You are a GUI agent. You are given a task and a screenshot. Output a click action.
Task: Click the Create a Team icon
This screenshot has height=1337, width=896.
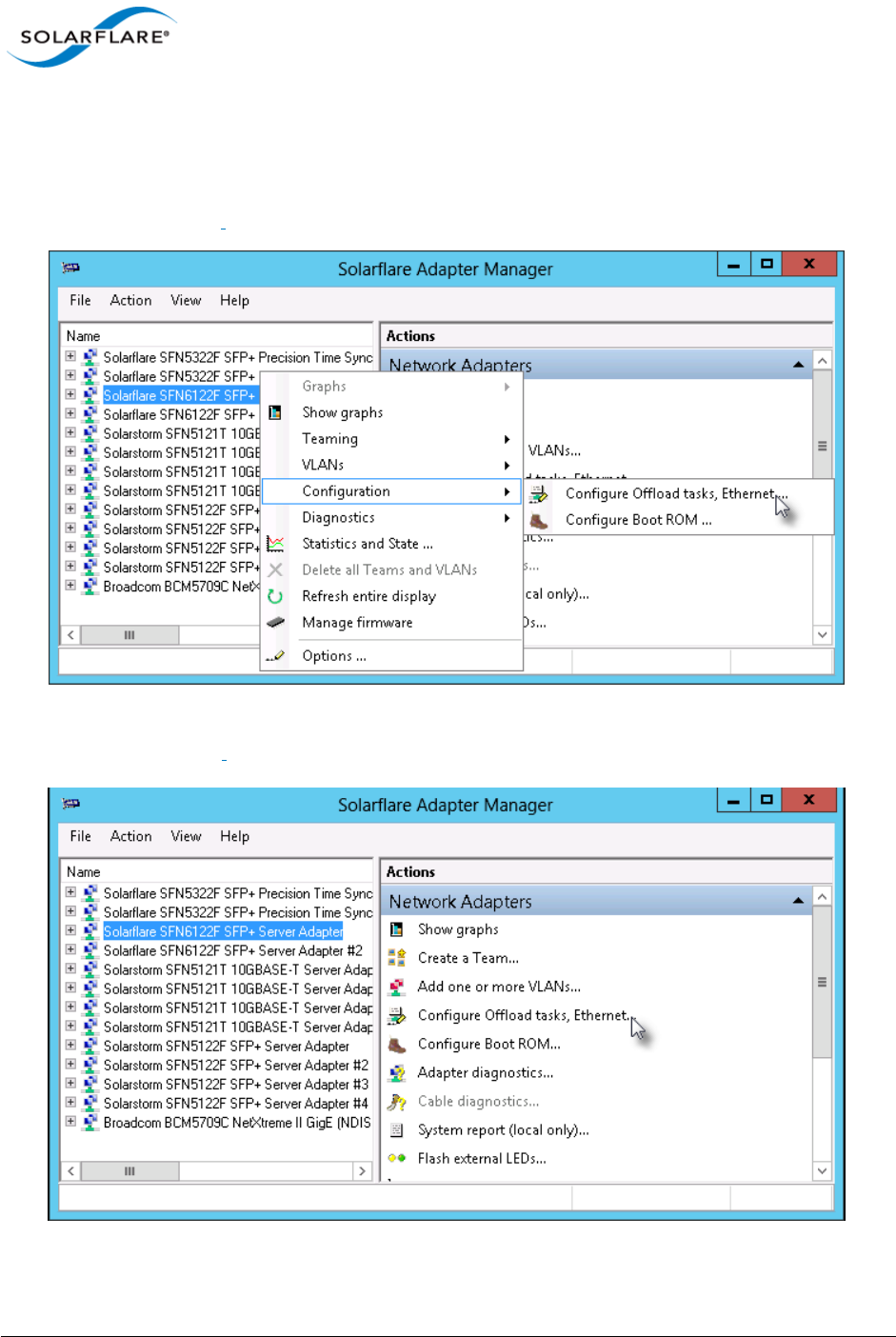click(397, 958)
